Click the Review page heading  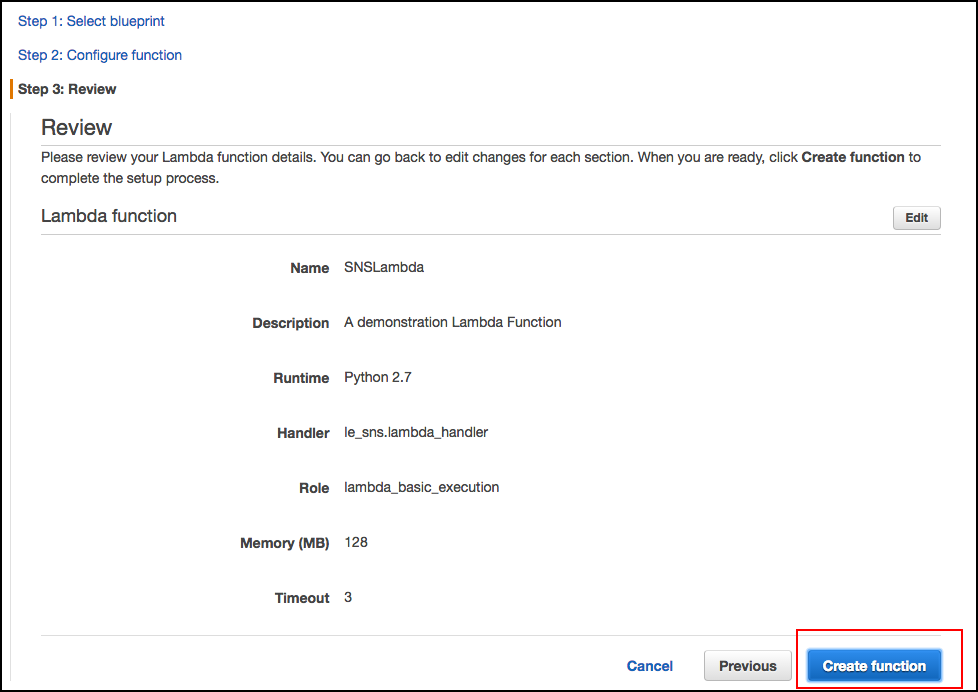click(x=76, y=128)
